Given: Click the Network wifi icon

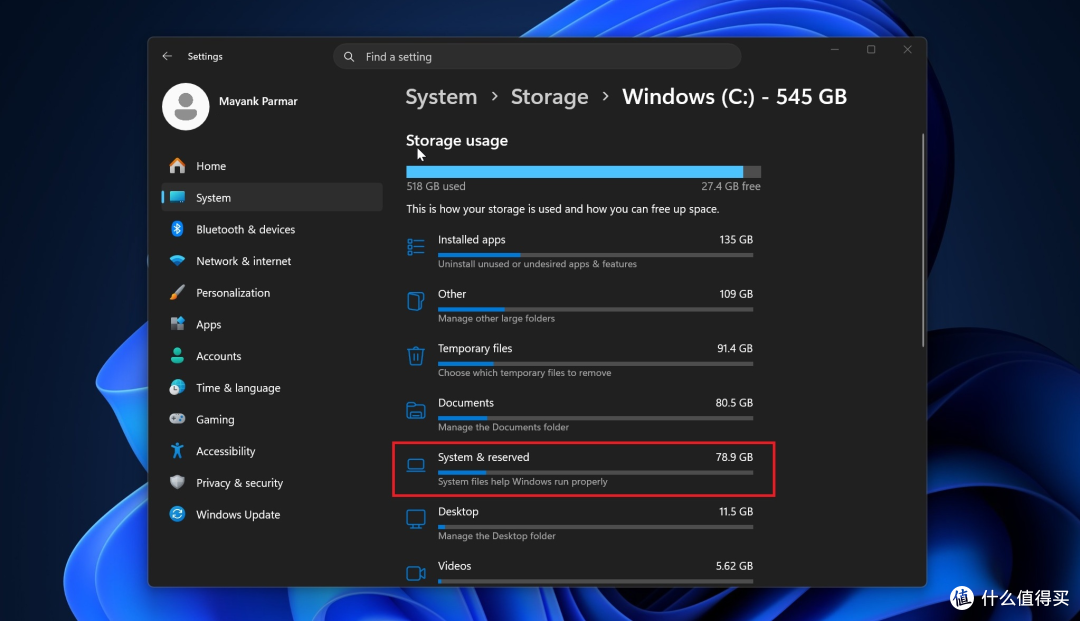Looking at the screenshot, I should pos(177,261).
